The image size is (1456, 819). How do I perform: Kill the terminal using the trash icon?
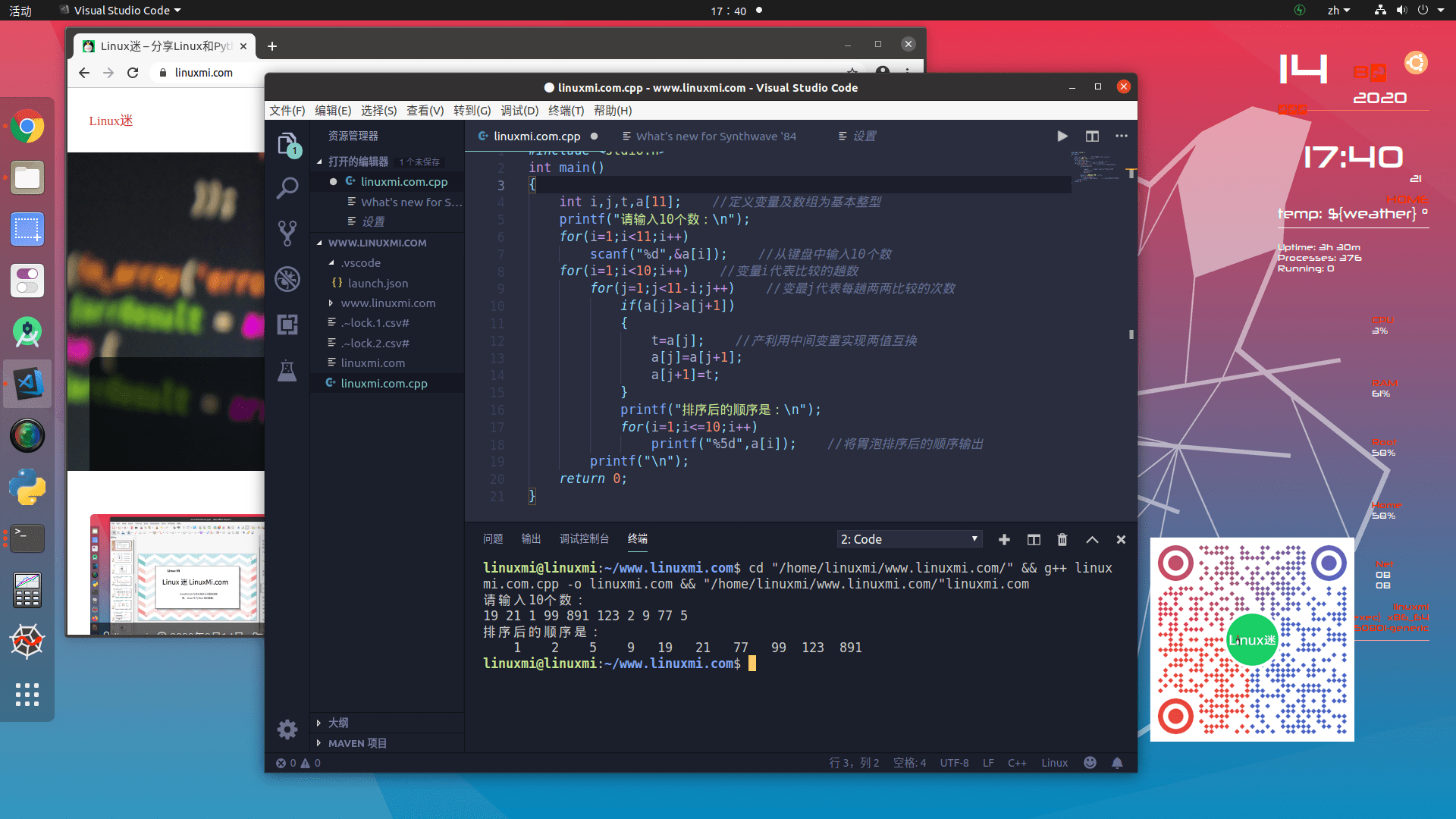point(1062,539)
